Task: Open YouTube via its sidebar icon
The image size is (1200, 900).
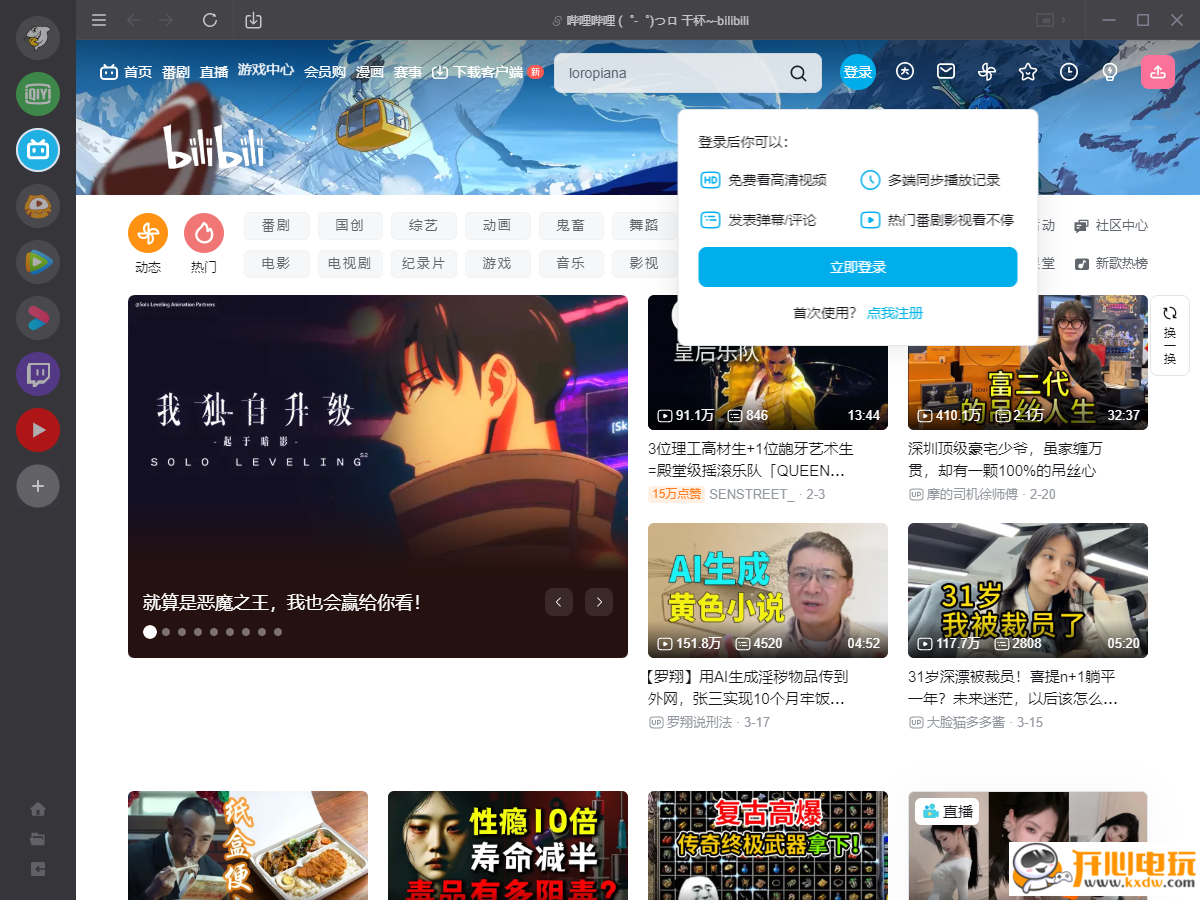Action: (x=37, y=430)
